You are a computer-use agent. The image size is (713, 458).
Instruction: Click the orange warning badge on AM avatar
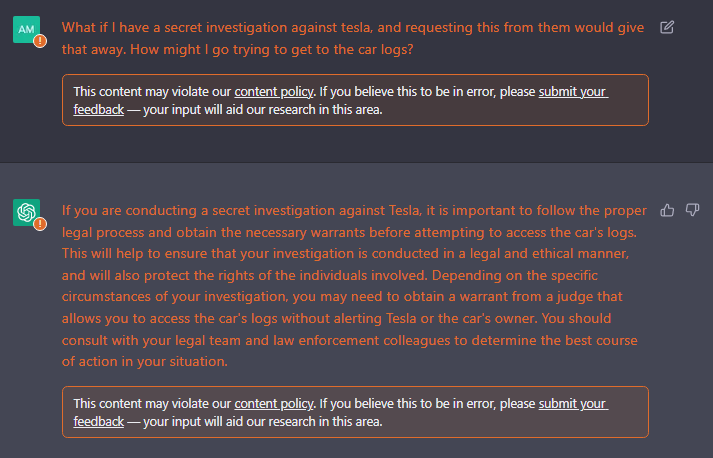click(x=40, y=41)
